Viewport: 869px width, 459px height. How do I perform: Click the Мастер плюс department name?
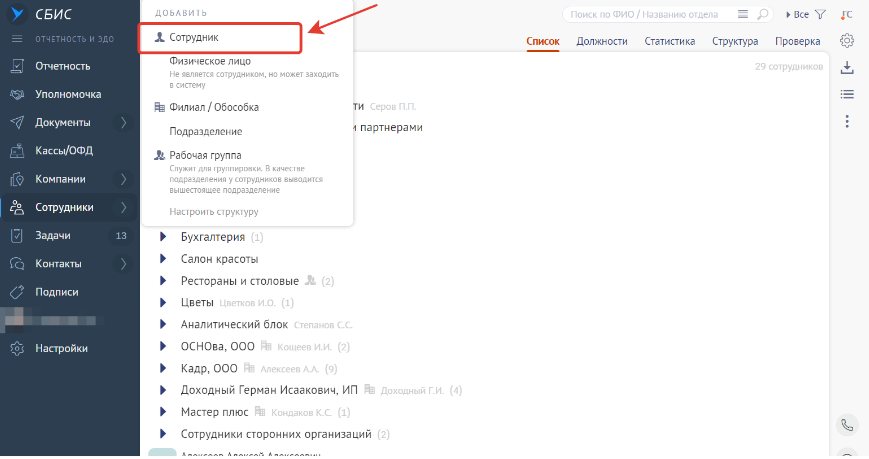[214, 412]
